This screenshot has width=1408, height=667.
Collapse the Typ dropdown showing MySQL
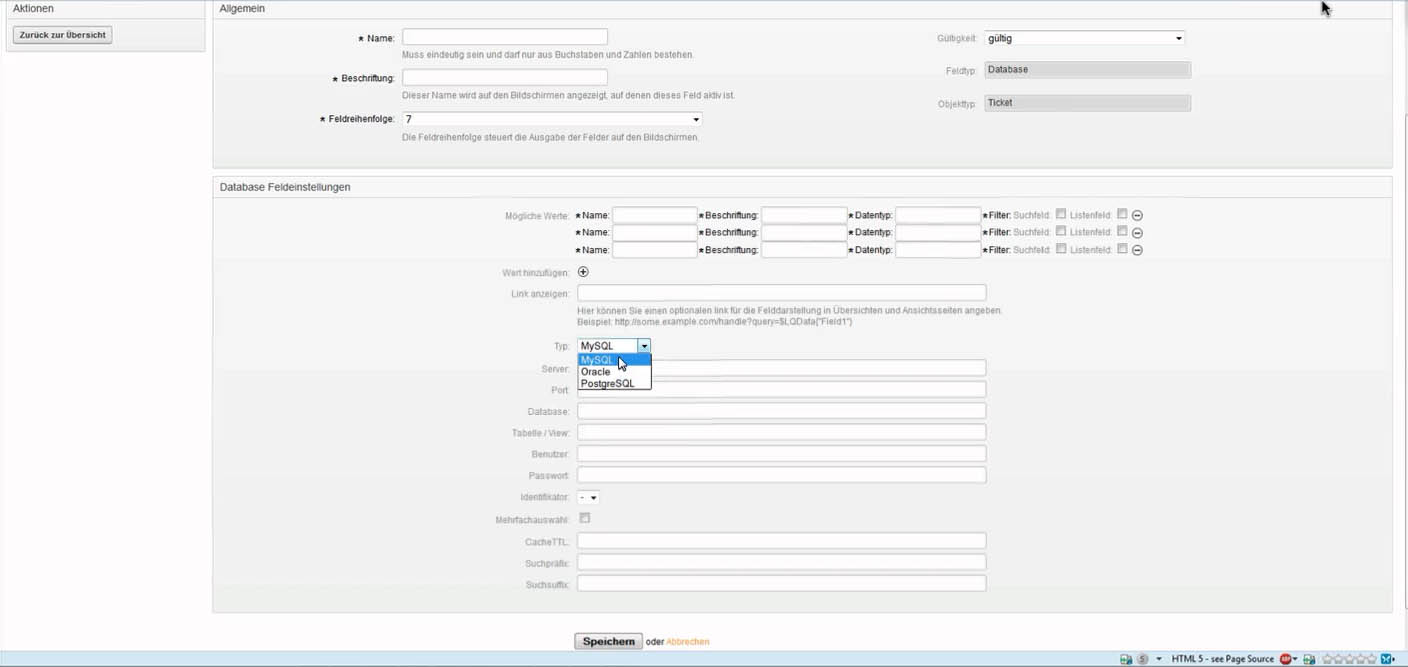(614, 346)
